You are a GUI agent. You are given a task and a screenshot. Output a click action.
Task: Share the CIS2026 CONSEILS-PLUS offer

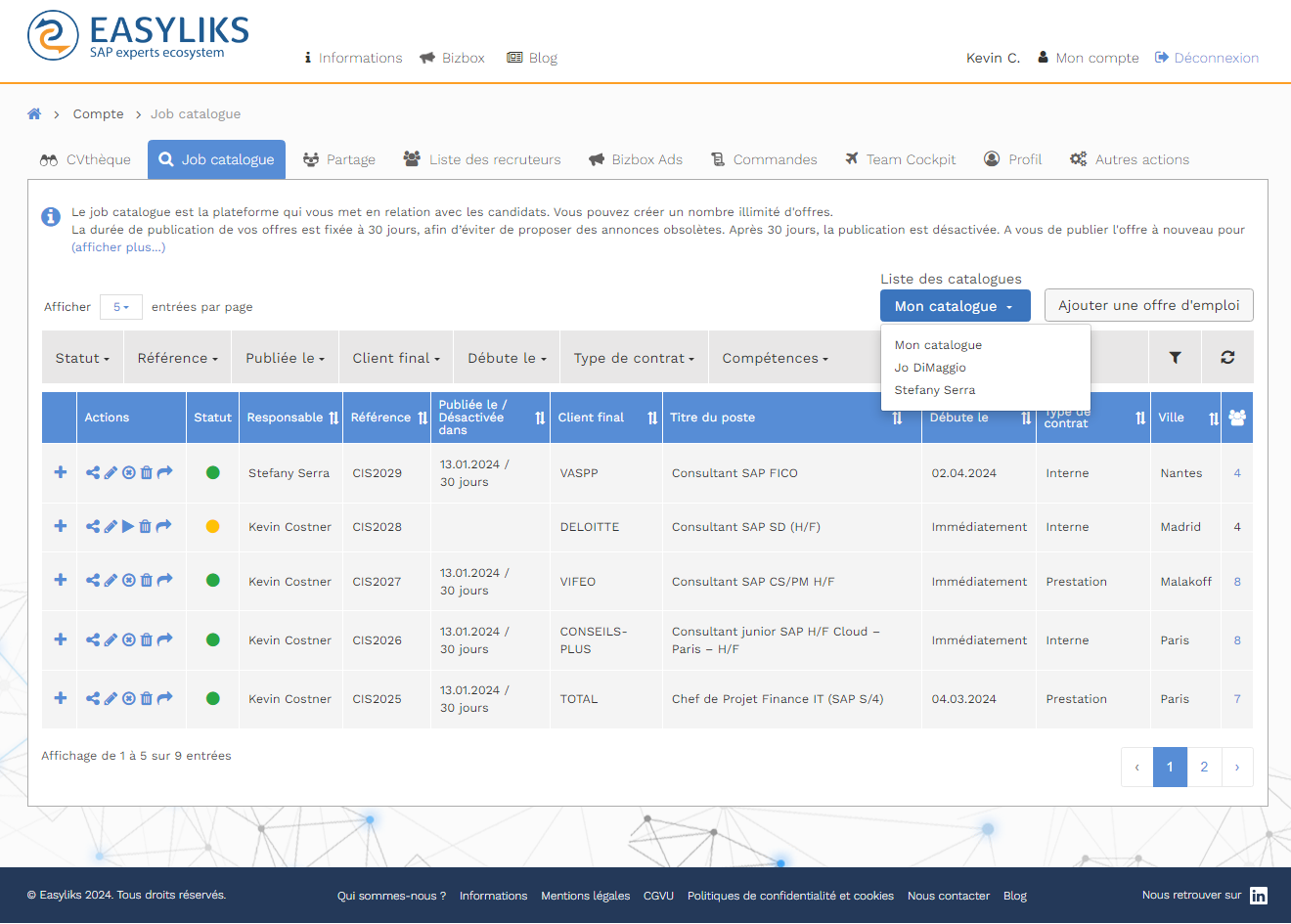pyautogui.click(x=93, y=639)
